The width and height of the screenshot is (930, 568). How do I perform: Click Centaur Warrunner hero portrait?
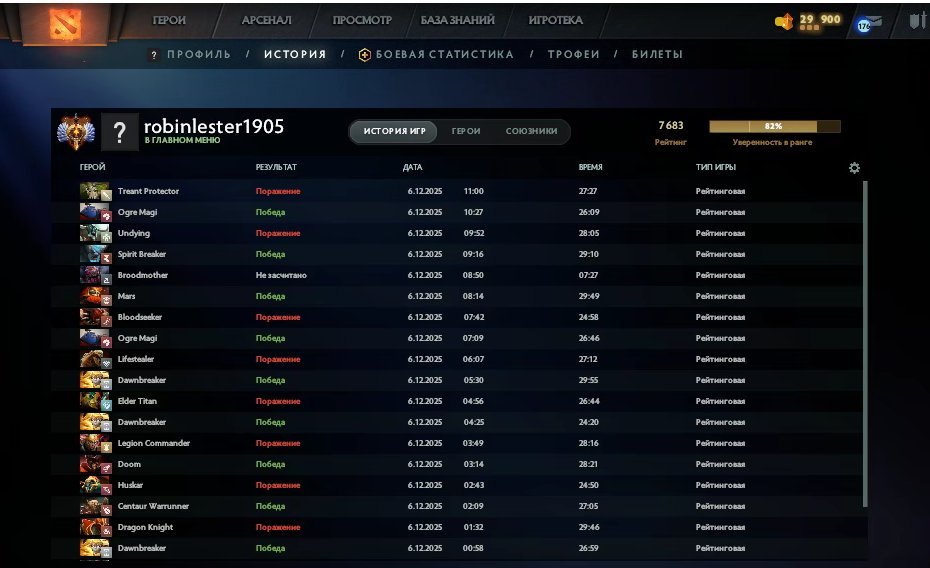(x=95, y=506)
